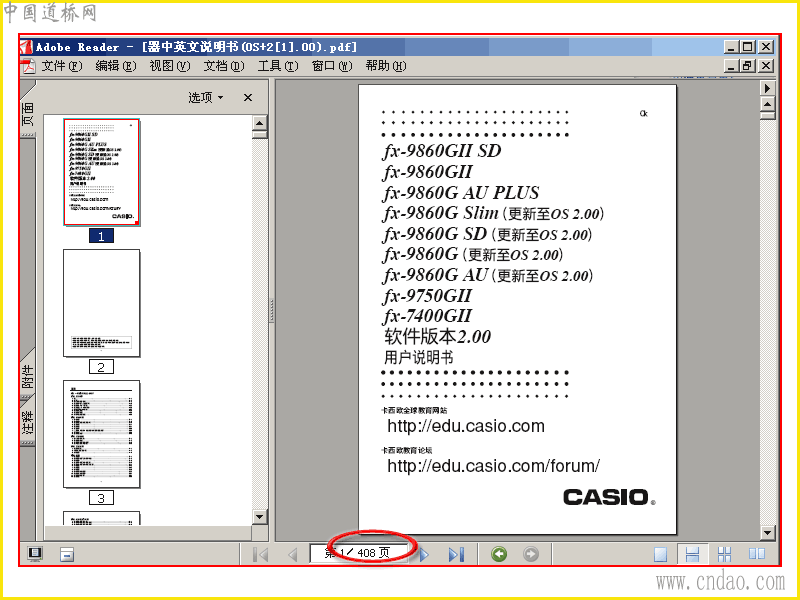Click the toolbar hide icon at bottom left
Image resolution: width=800 pixels, height=600 pixels.
point(67,555)
